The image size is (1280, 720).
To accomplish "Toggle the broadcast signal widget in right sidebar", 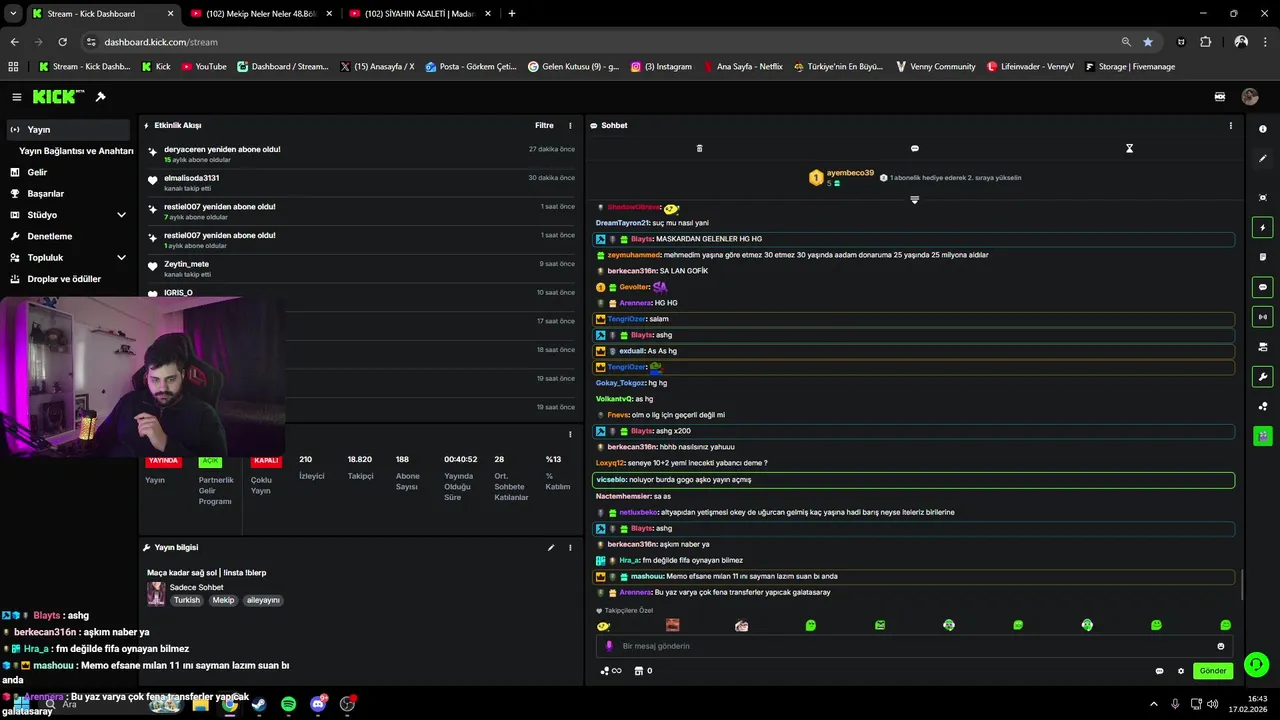I will 1263,317.
